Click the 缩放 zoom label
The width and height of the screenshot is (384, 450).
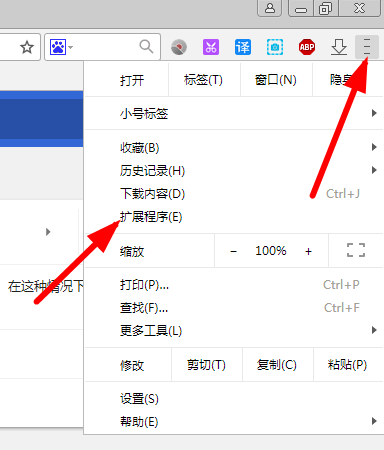tap(132, 251)
